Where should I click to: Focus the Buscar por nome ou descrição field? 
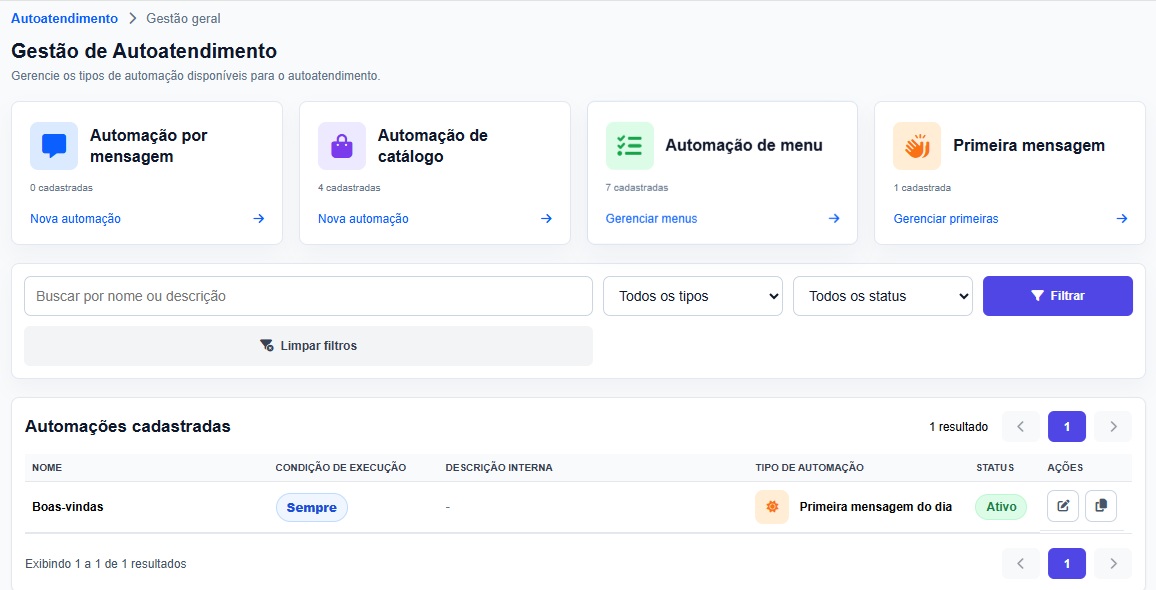tap(308, 296)
